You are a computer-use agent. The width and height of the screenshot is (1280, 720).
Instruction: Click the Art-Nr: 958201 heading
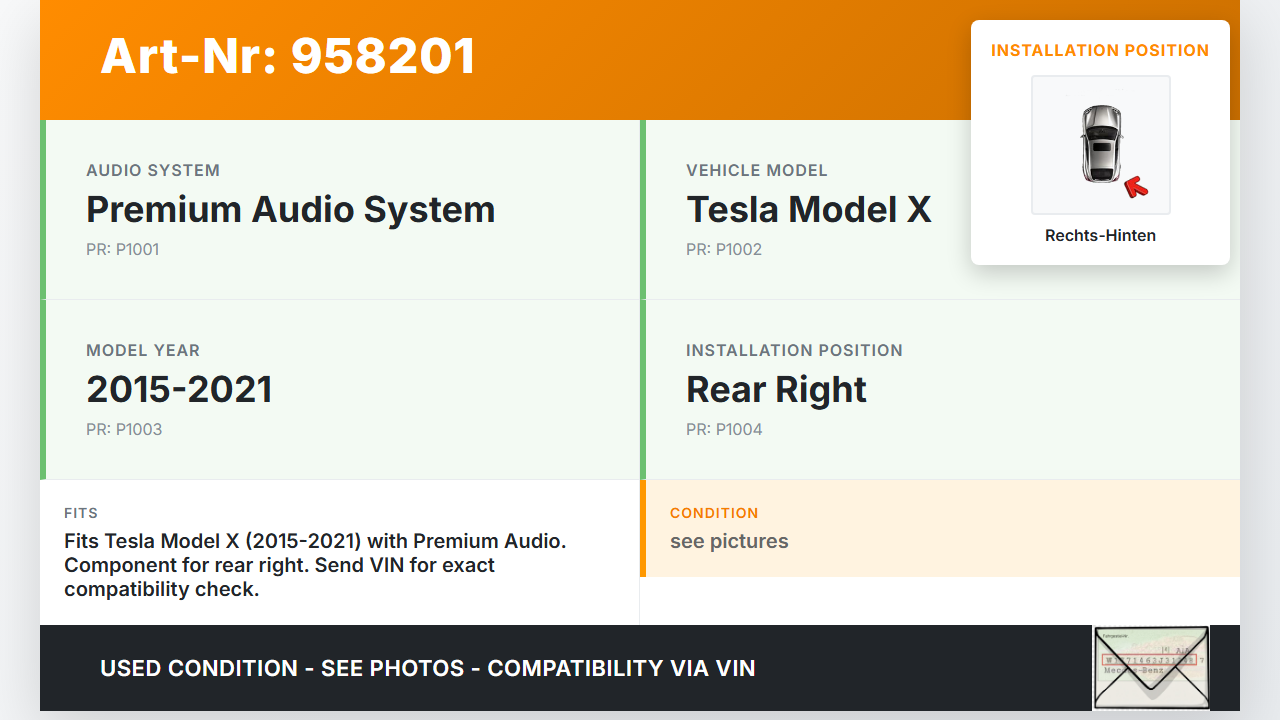coord(287,56)
